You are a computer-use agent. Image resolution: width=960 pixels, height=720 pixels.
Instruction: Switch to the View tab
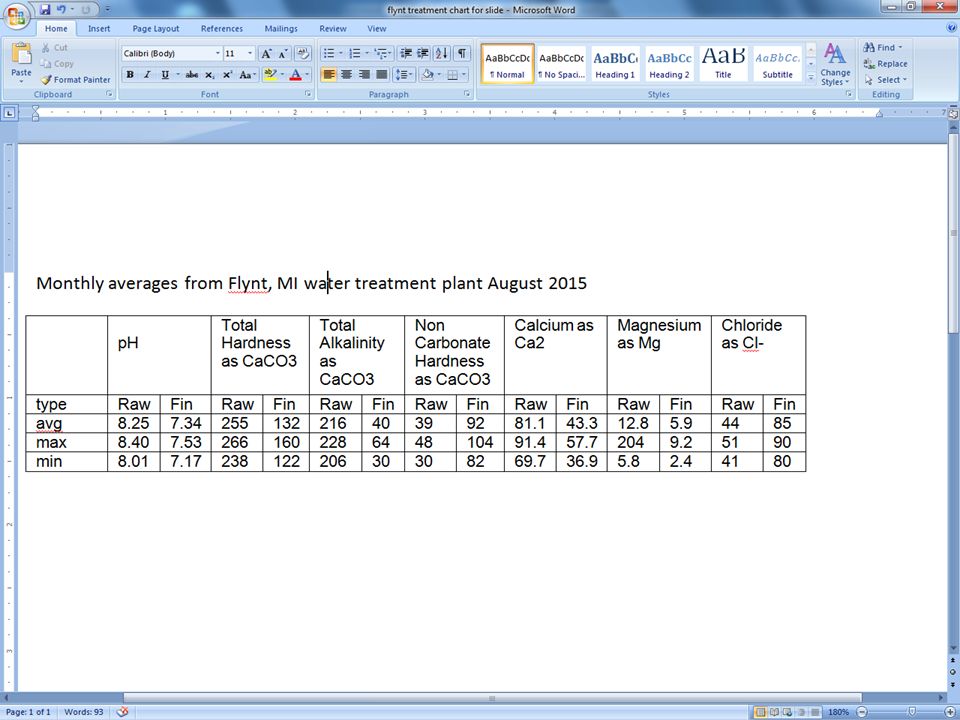point(377,28)
